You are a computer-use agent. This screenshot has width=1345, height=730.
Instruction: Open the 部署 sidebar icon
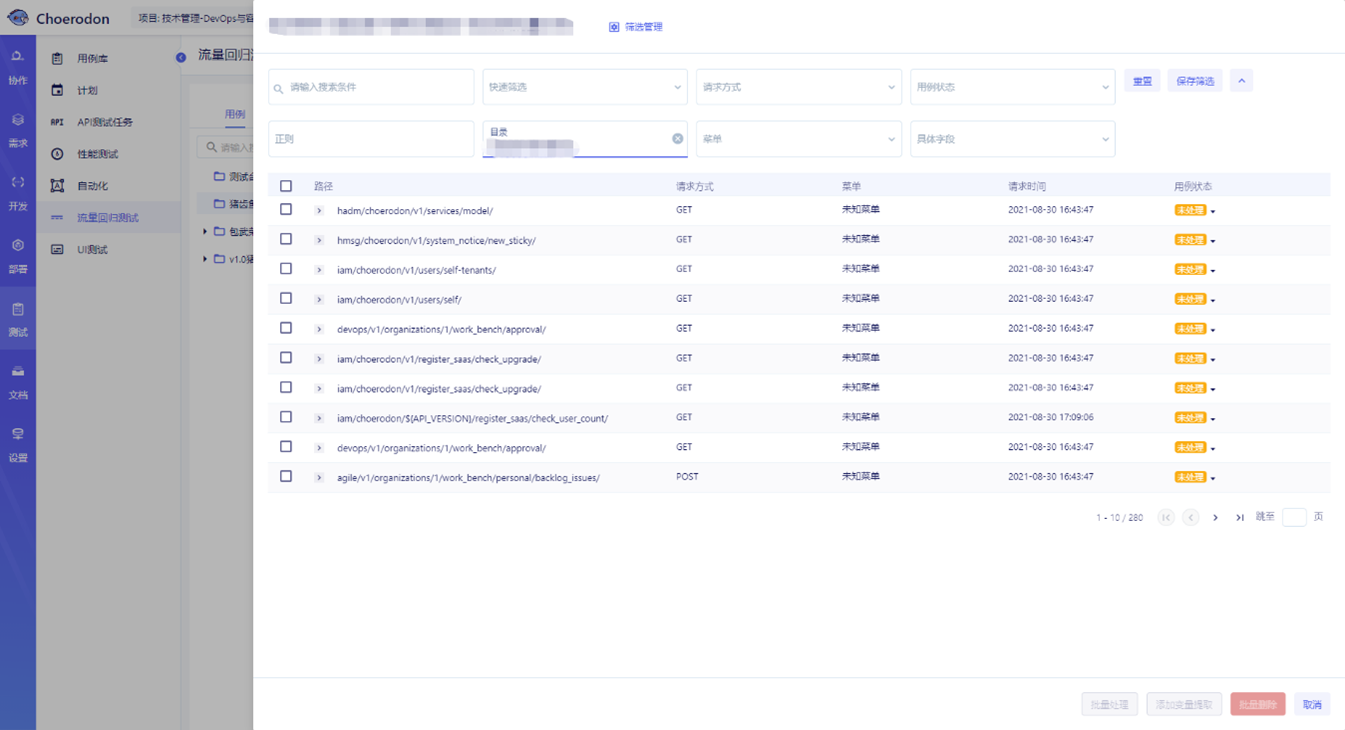click(18, 246)
